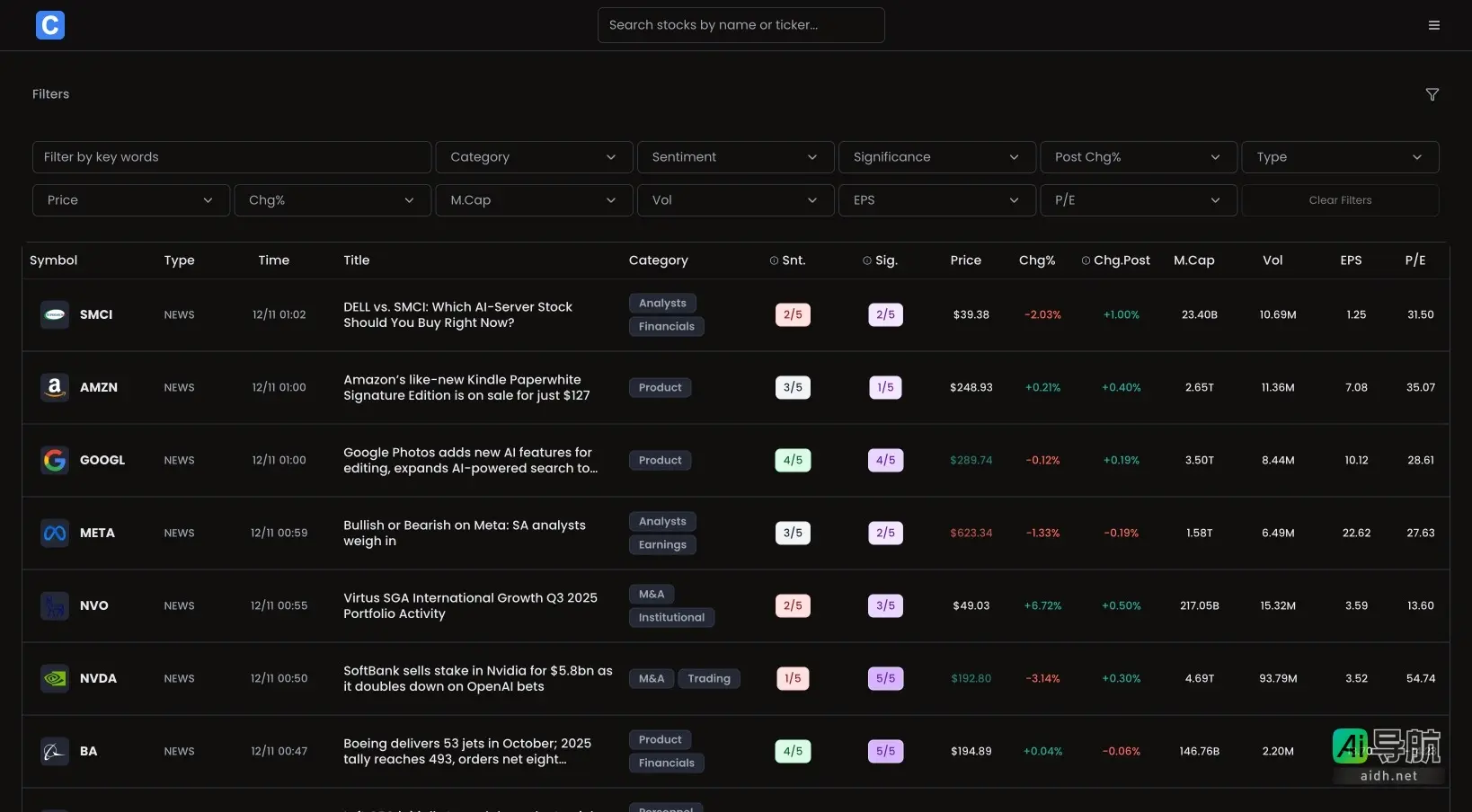Click the blue C app logo
1472x812 pixels.
click(50, 25)
